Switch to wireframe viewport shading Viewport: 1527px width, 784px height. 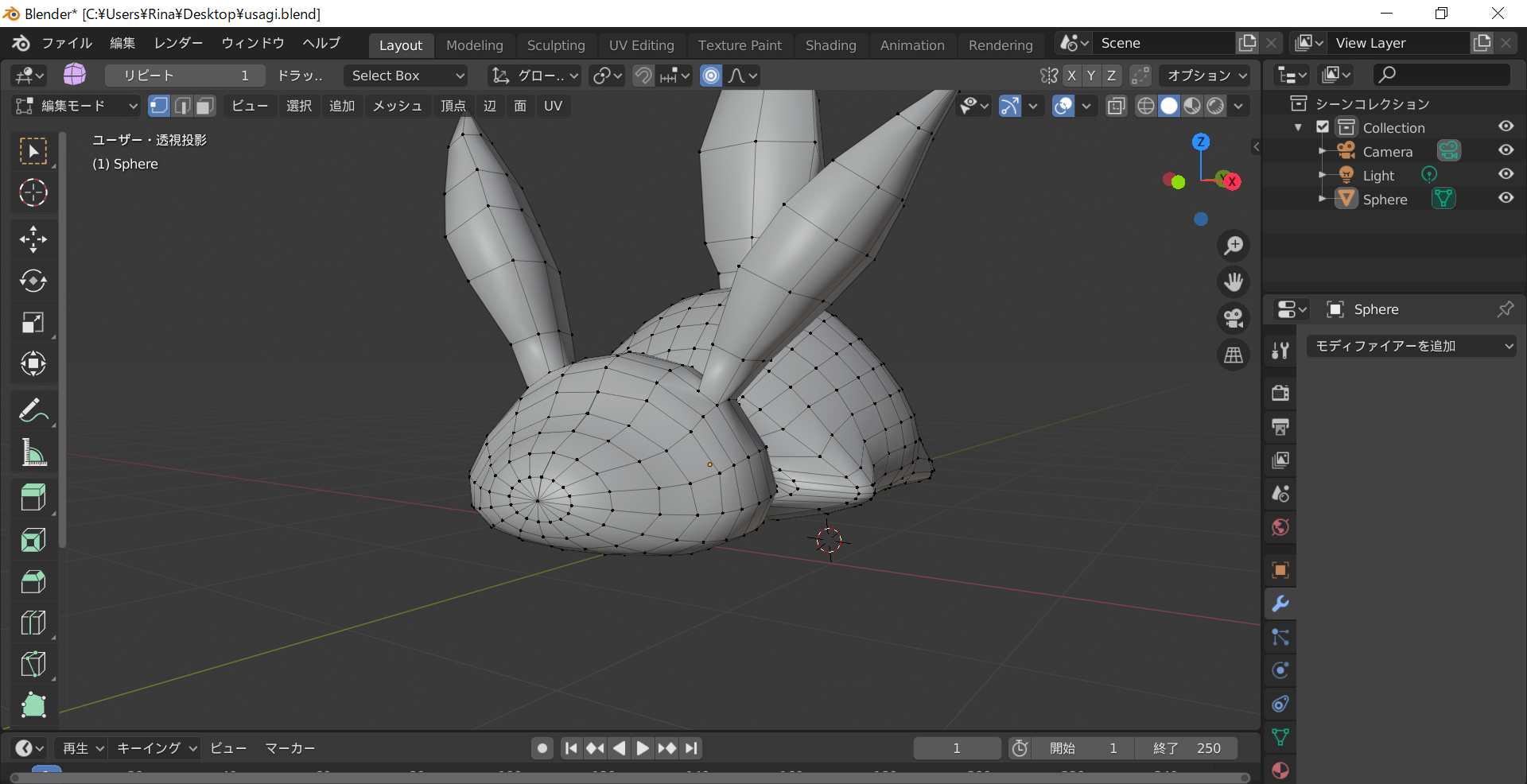(1145, 106)
